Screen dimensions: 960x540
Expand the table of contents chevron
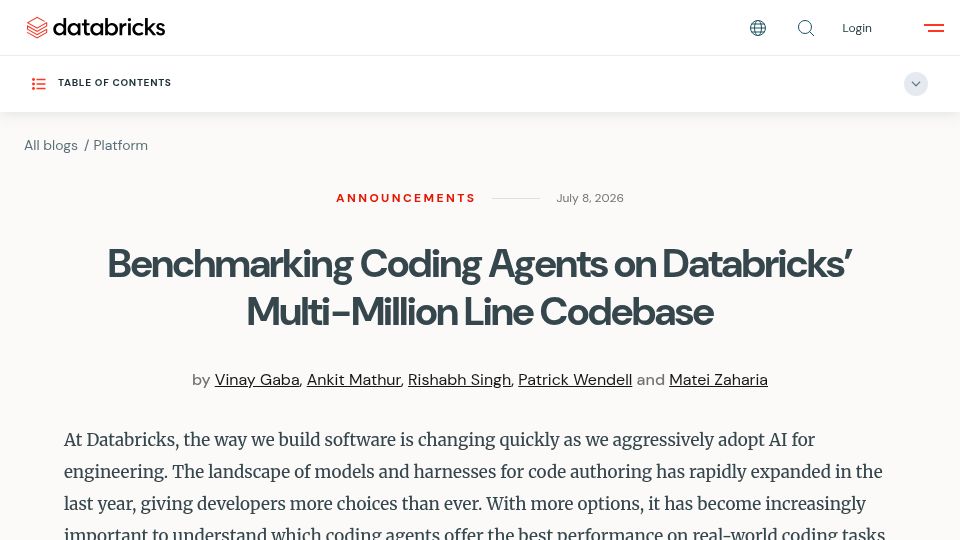click(x=916, y=84)
